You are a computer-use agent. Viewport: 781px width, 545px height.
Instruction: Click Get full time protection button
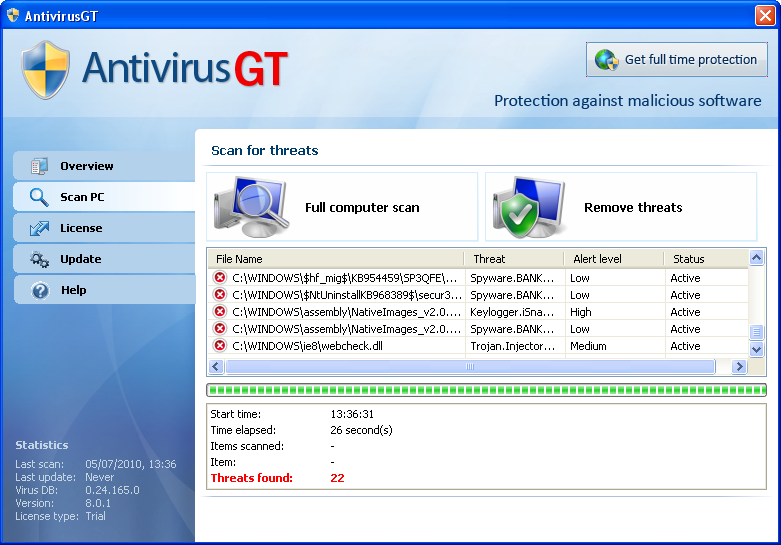coord(677,60)
